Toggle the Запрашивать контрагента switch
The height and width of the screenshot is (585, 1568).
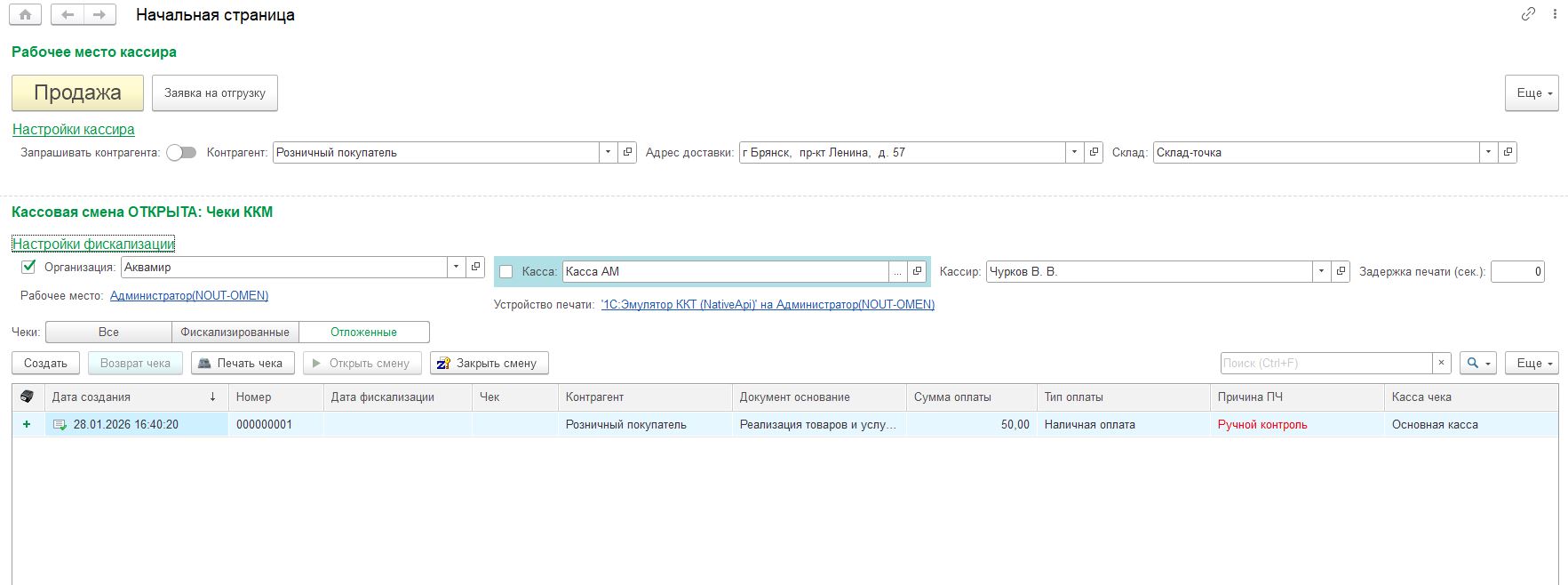[181, 152]
